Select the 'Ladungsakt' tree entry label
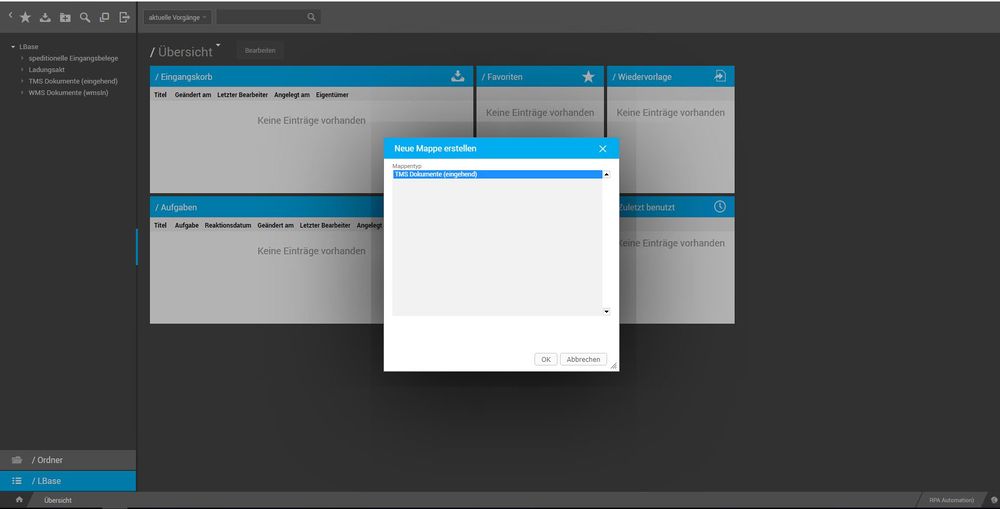 point(47,70)
